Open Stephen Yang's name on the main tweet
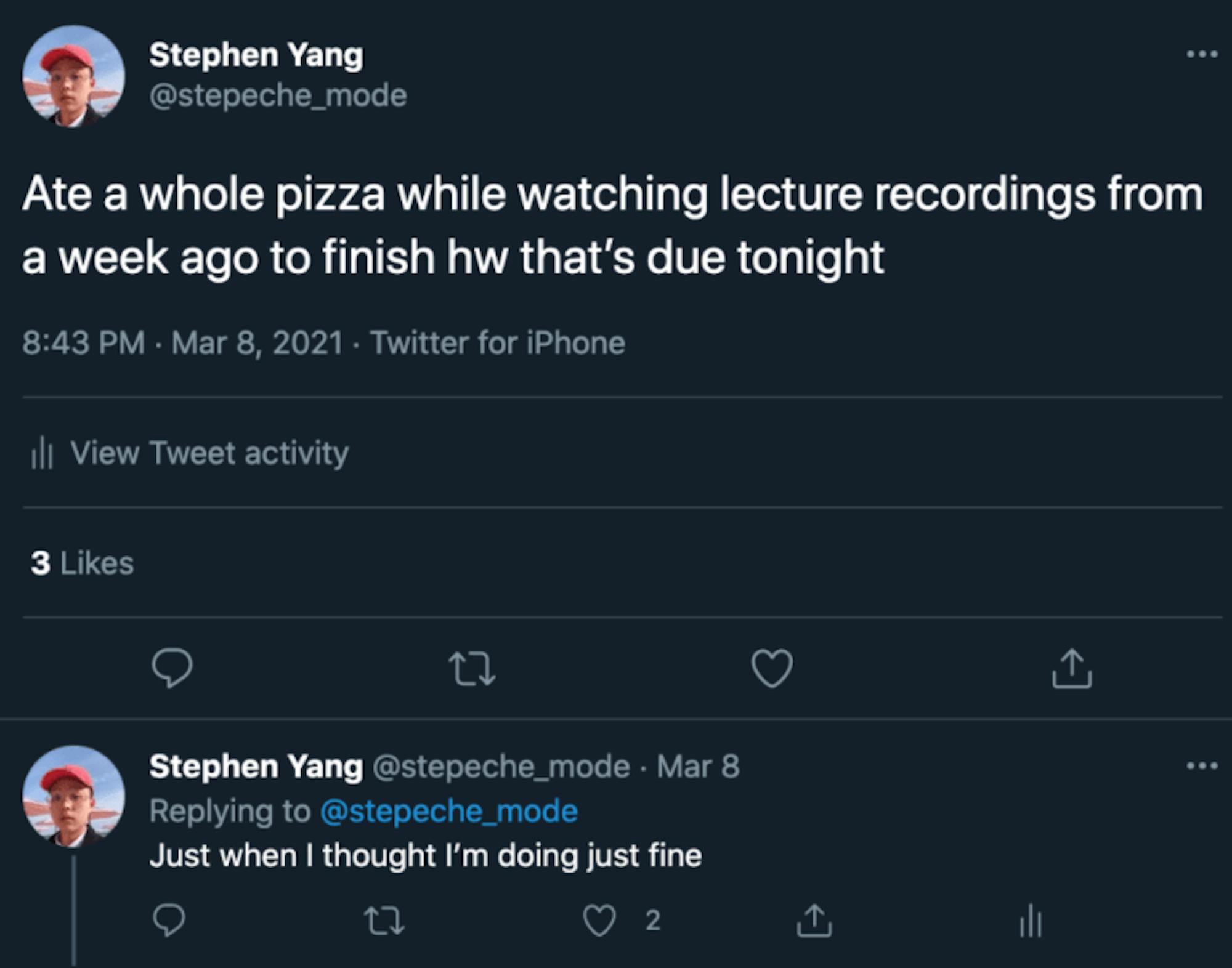 tap(256, 55)
